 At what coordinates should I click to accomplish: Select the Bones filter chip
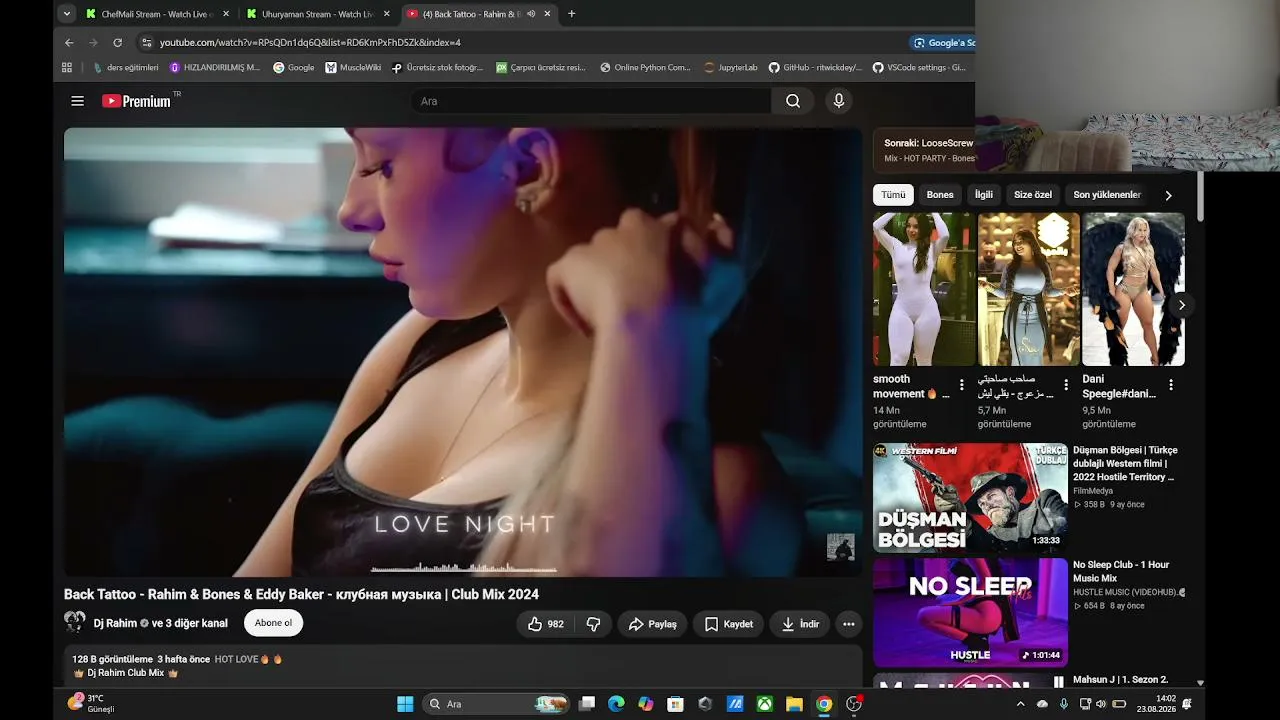click(x=940, y=195)
